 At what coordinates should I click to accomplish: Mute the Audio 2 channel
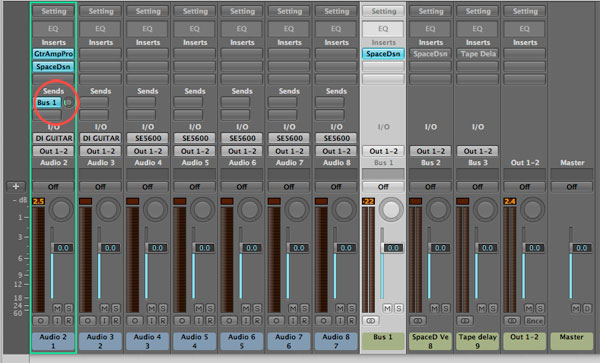[57, 308]
